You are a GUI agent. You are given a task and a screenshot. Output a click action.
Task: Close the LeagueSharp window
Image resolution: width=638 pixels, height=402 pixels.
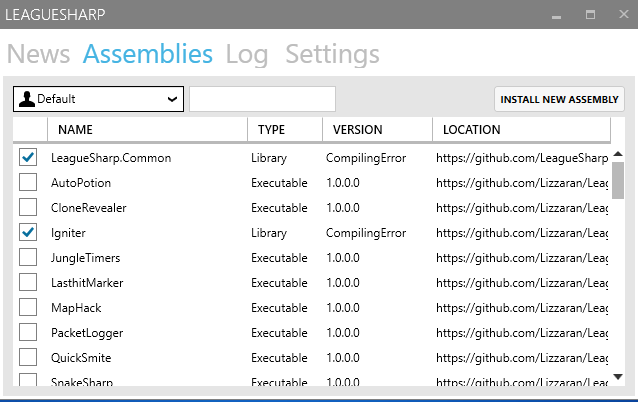[x=624, y=15]
